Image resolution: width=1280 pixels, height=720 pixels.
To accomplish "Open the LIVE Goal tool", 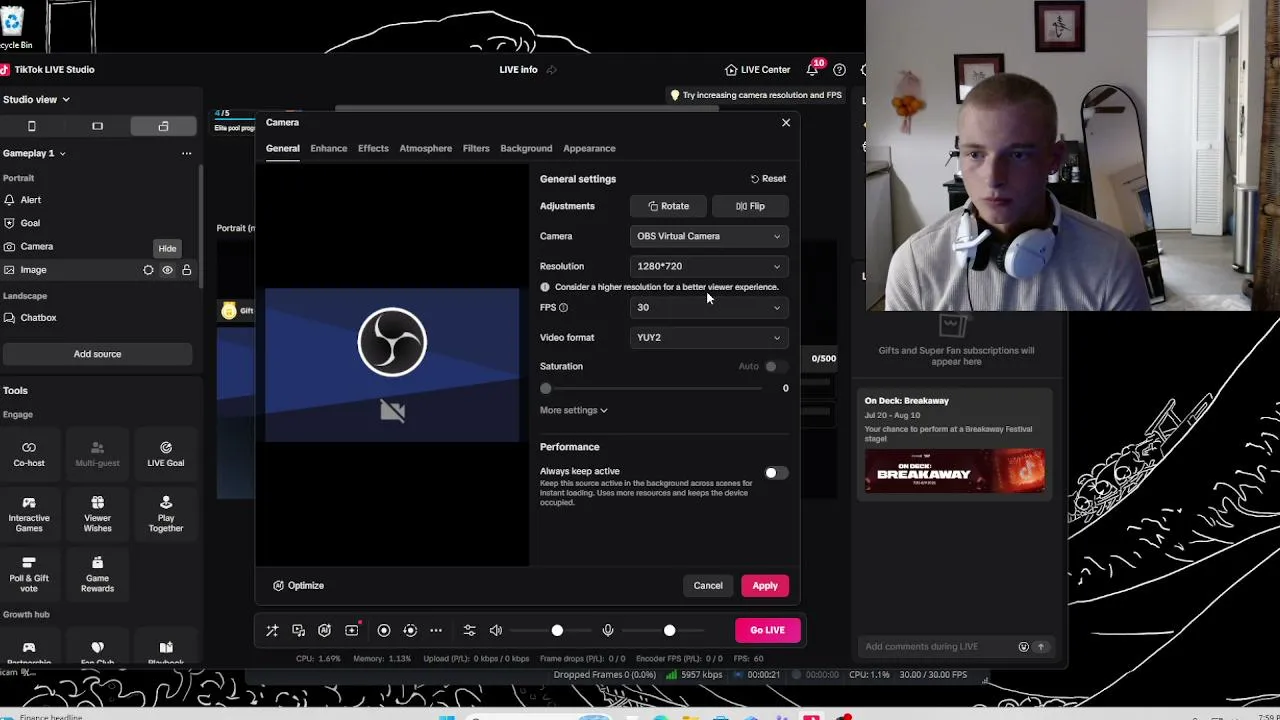I will coord(166,454).
